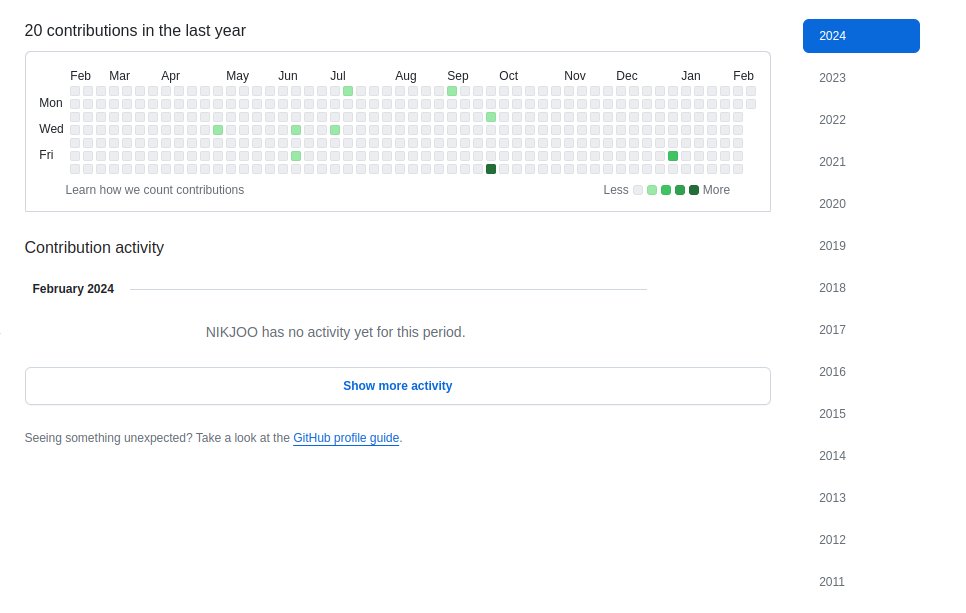This screenshot has height=613, width=966.
Task: Click the light green Sunday cell under Sep
Action: click(452, 91)
